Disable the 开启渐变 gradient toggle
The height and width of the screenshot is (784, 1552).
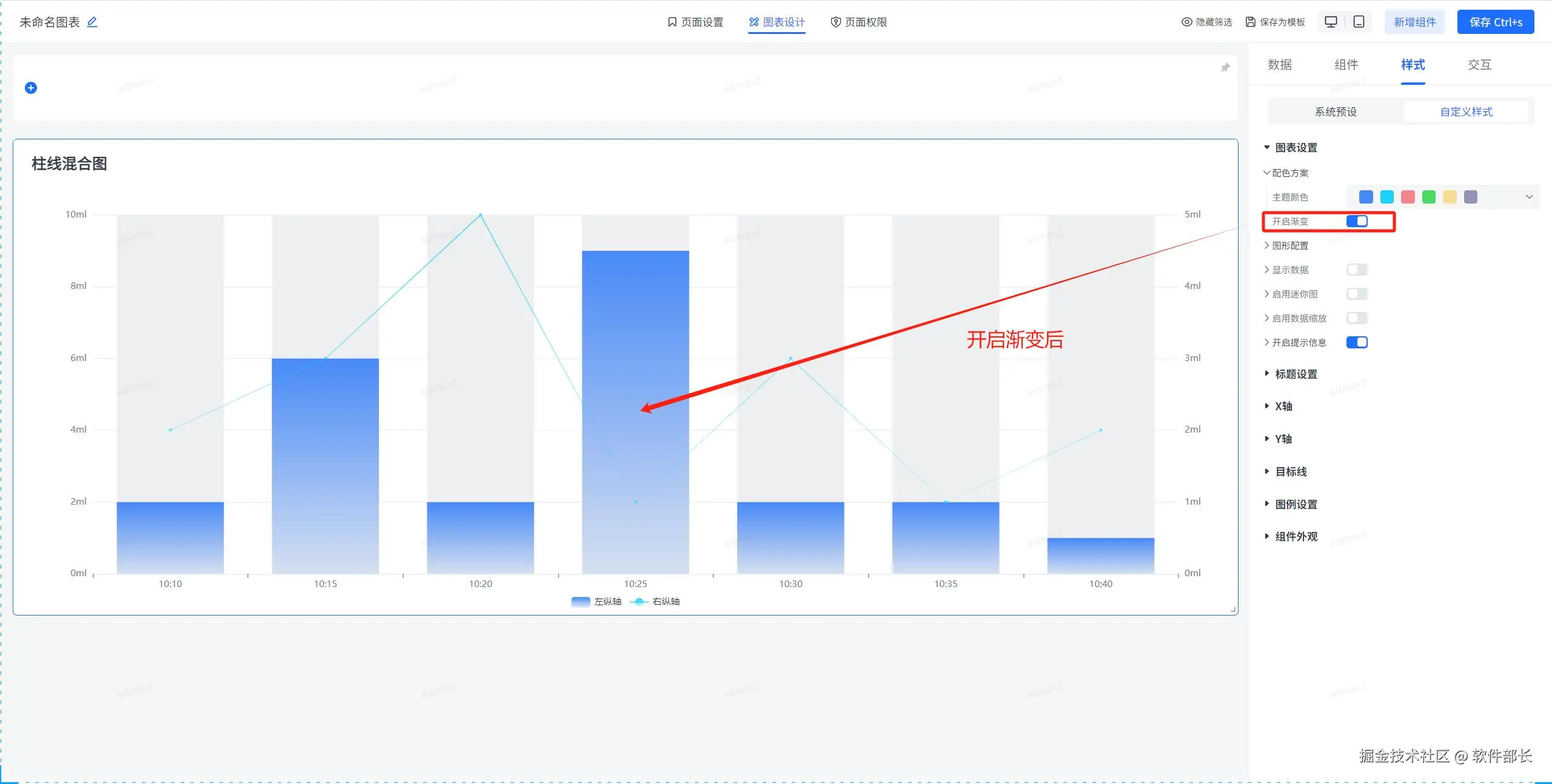coord(1357,221)
